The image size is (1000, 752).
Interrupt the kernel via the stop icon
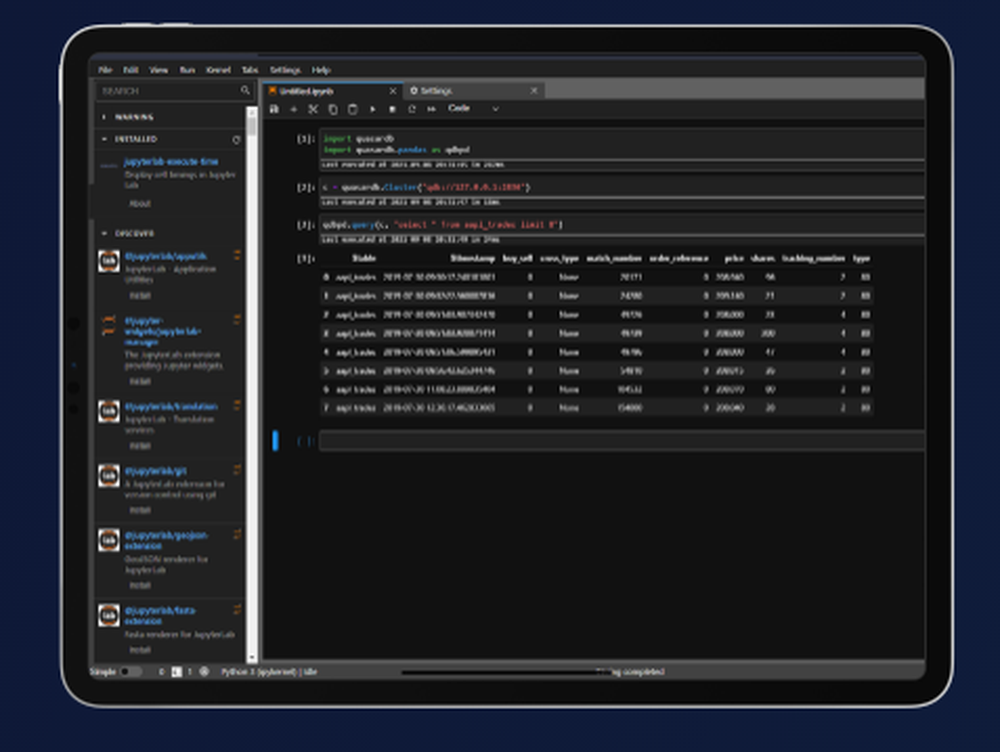click(392, 109)
